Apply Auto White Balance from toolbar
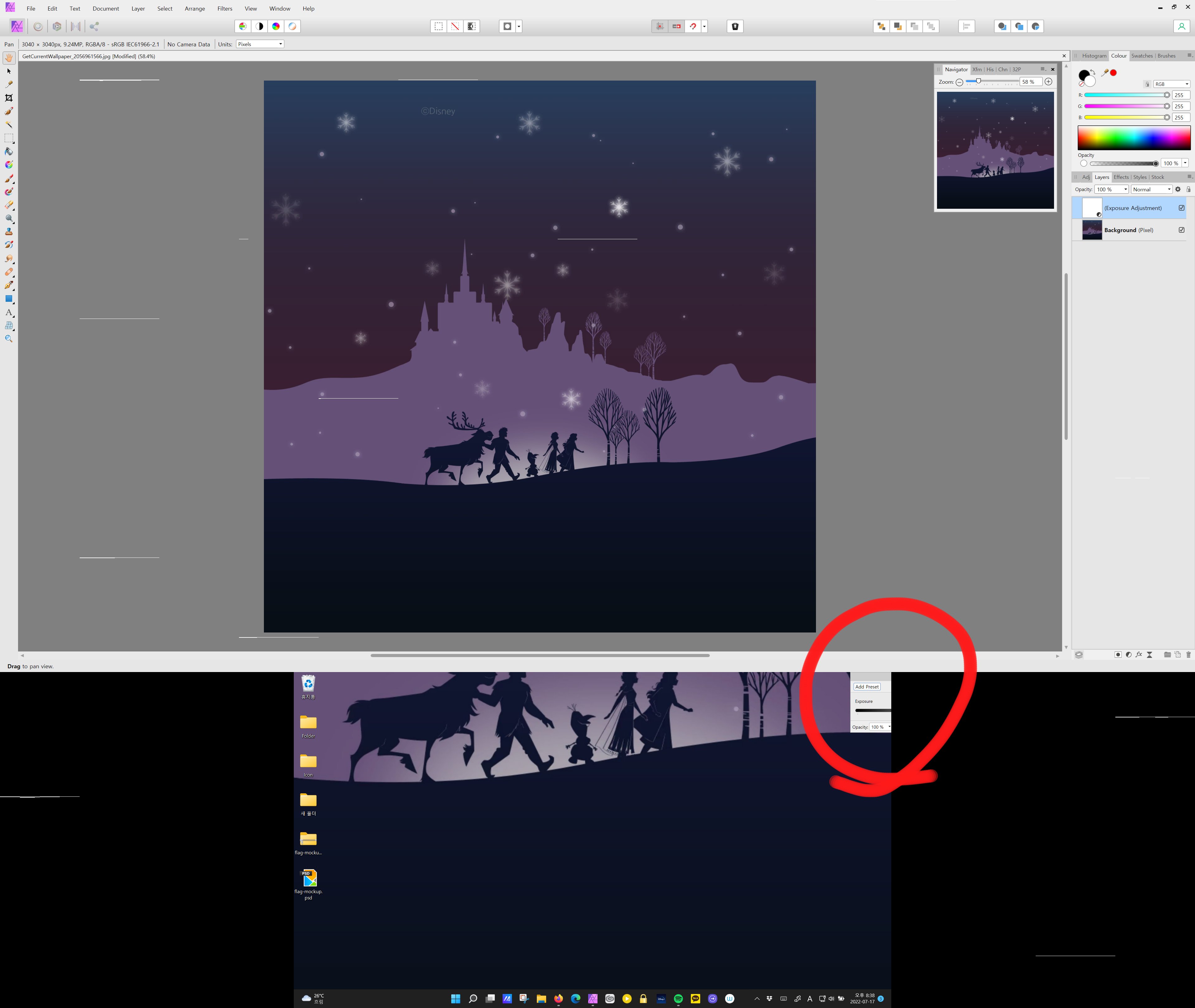1195x1008 pixels. pos(293,26)
